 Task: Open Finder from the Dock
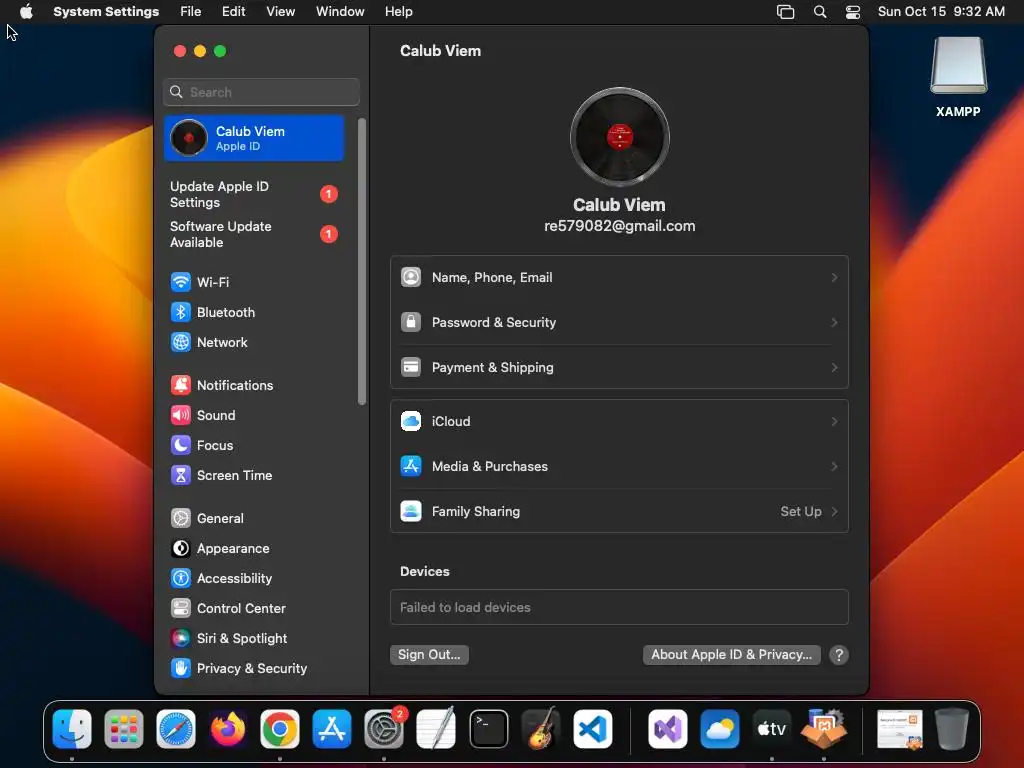(x=72, y=729)
